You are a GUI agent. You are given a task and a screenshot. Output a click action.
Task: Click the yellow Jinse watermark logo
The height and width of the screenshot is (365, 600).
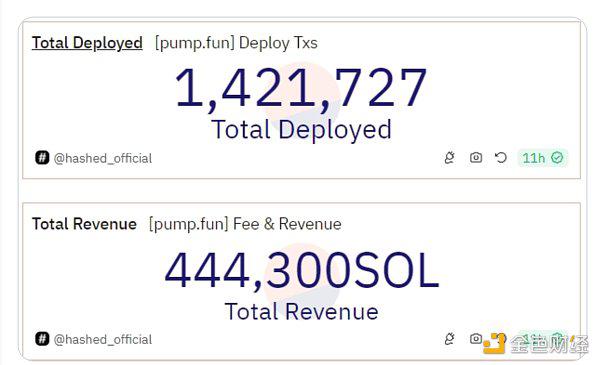494,343
